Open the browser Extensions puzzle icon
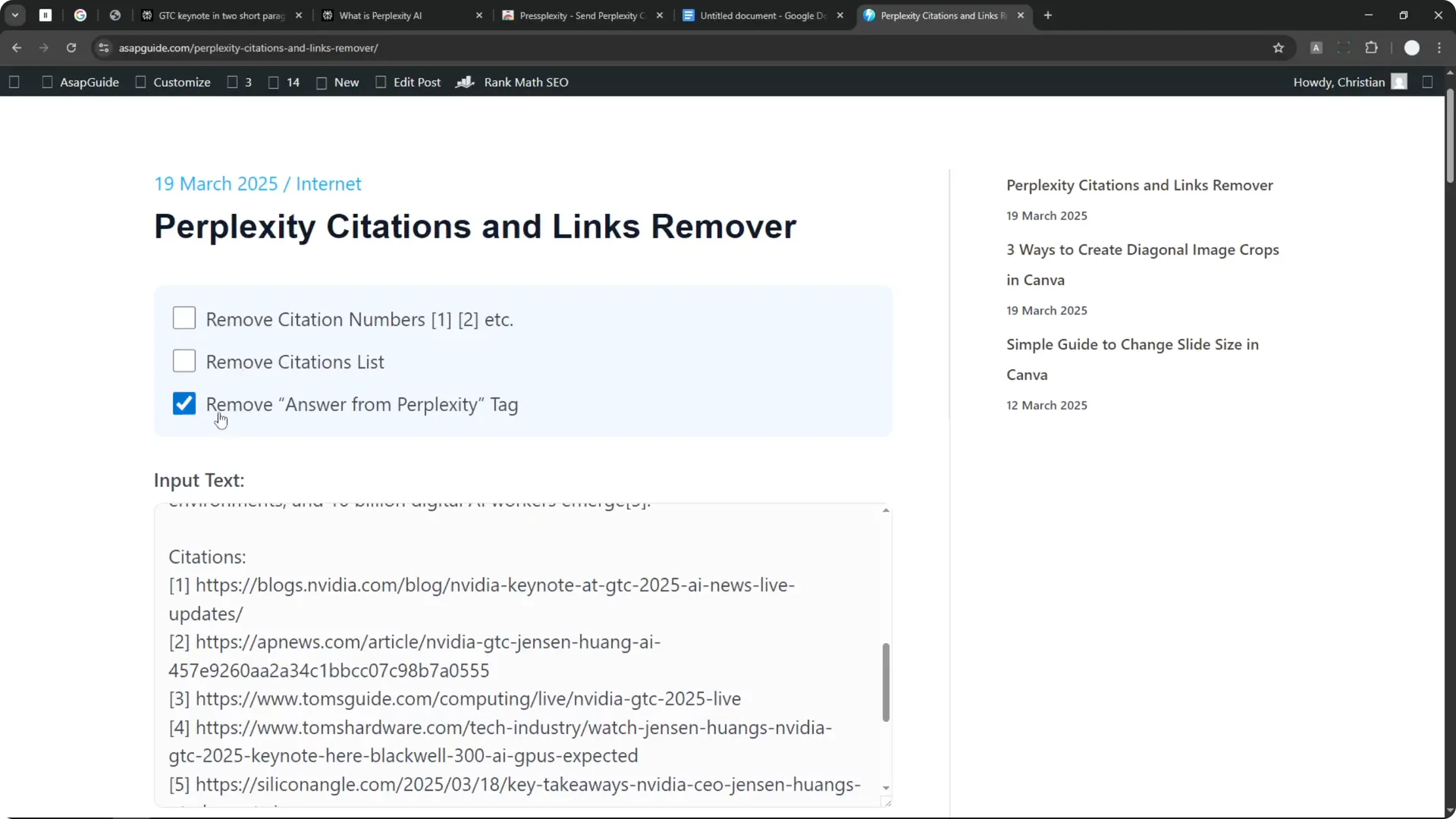1456x819 pixels. point(1373,47)
